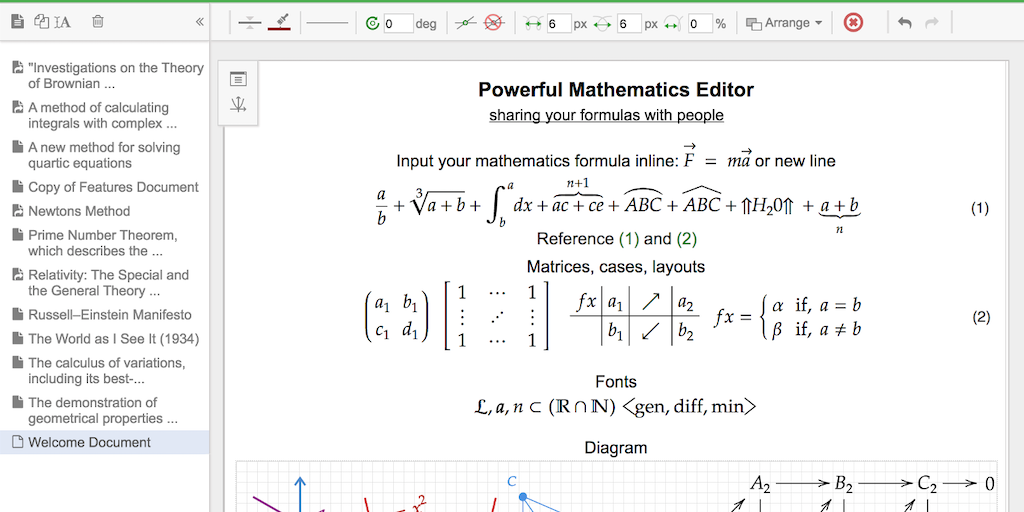The image size is (1024, 512).
Task: Click the "sharing your formulas with people" subtitle
Action: tap(606, 116)
